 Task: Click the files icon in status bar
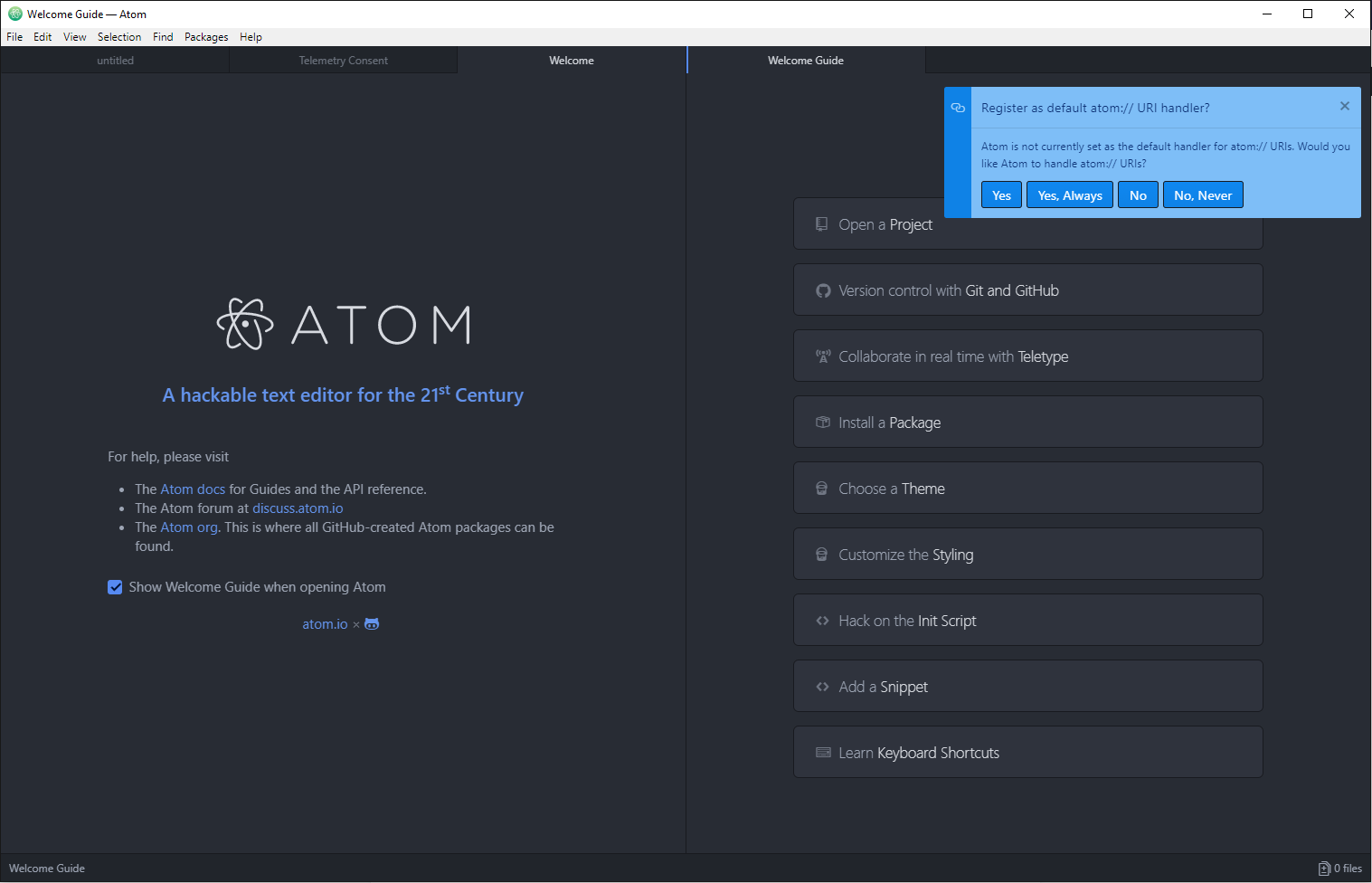tap(1324, 869)
